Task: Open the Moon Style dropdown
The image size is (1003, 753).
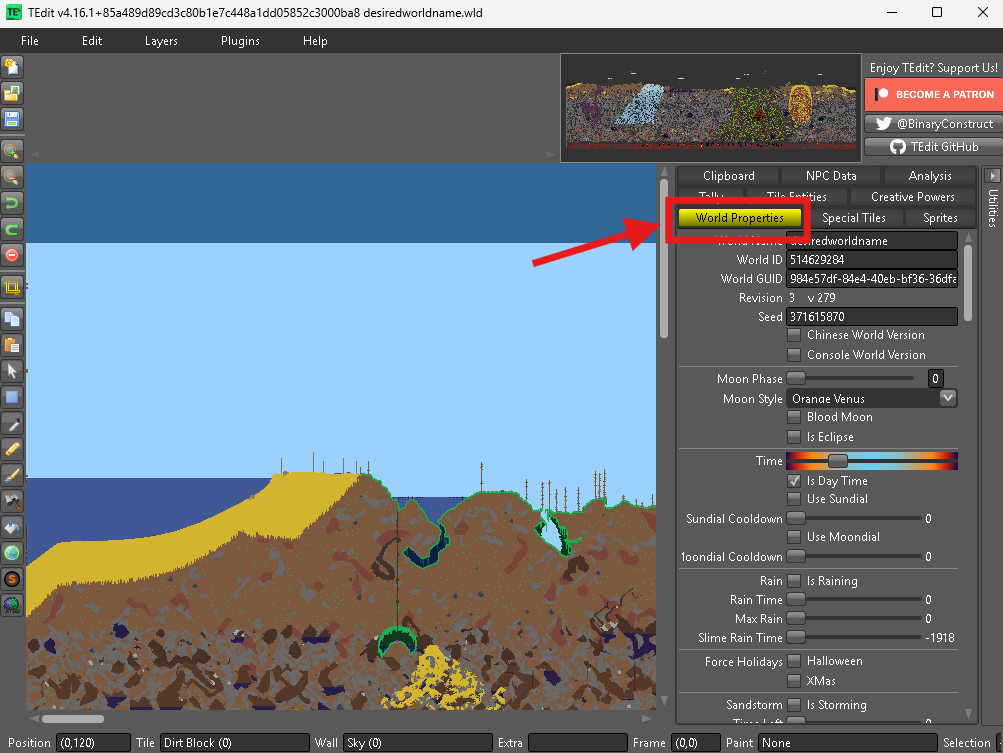Action: click(872, 399)
